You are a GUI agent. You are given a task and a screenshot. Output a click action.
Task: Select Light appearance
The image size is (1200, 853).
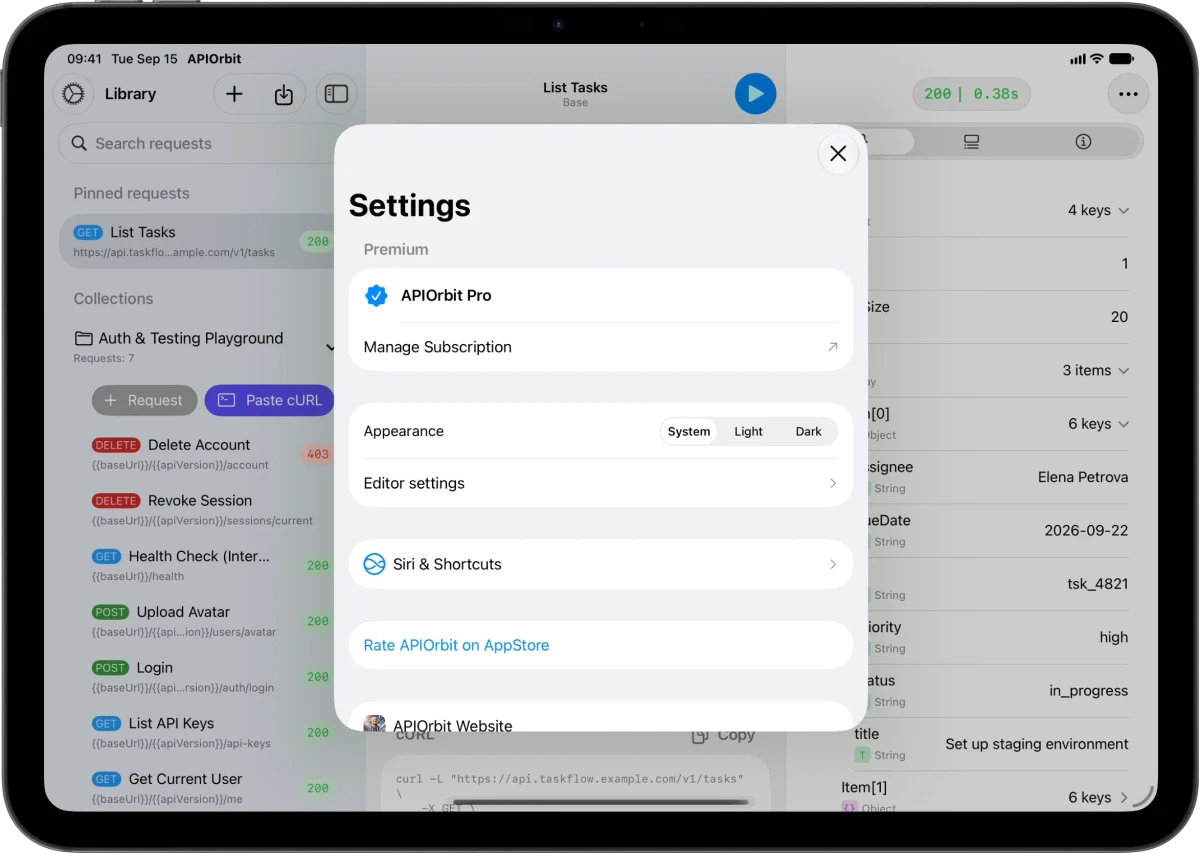click(x=748, y=432)
